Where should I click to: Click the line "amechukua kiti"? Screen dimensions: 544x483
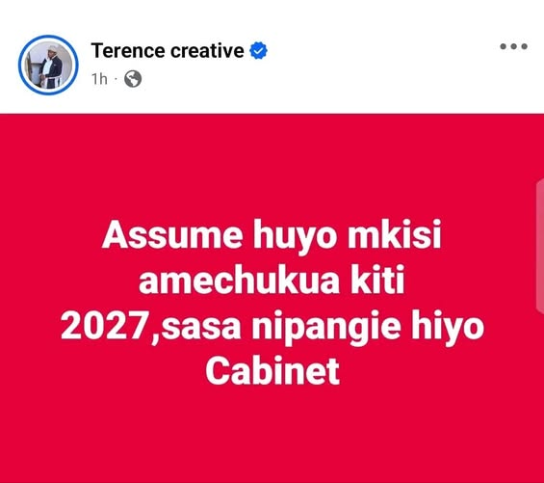pyautogui.click(x=272, y=280)
